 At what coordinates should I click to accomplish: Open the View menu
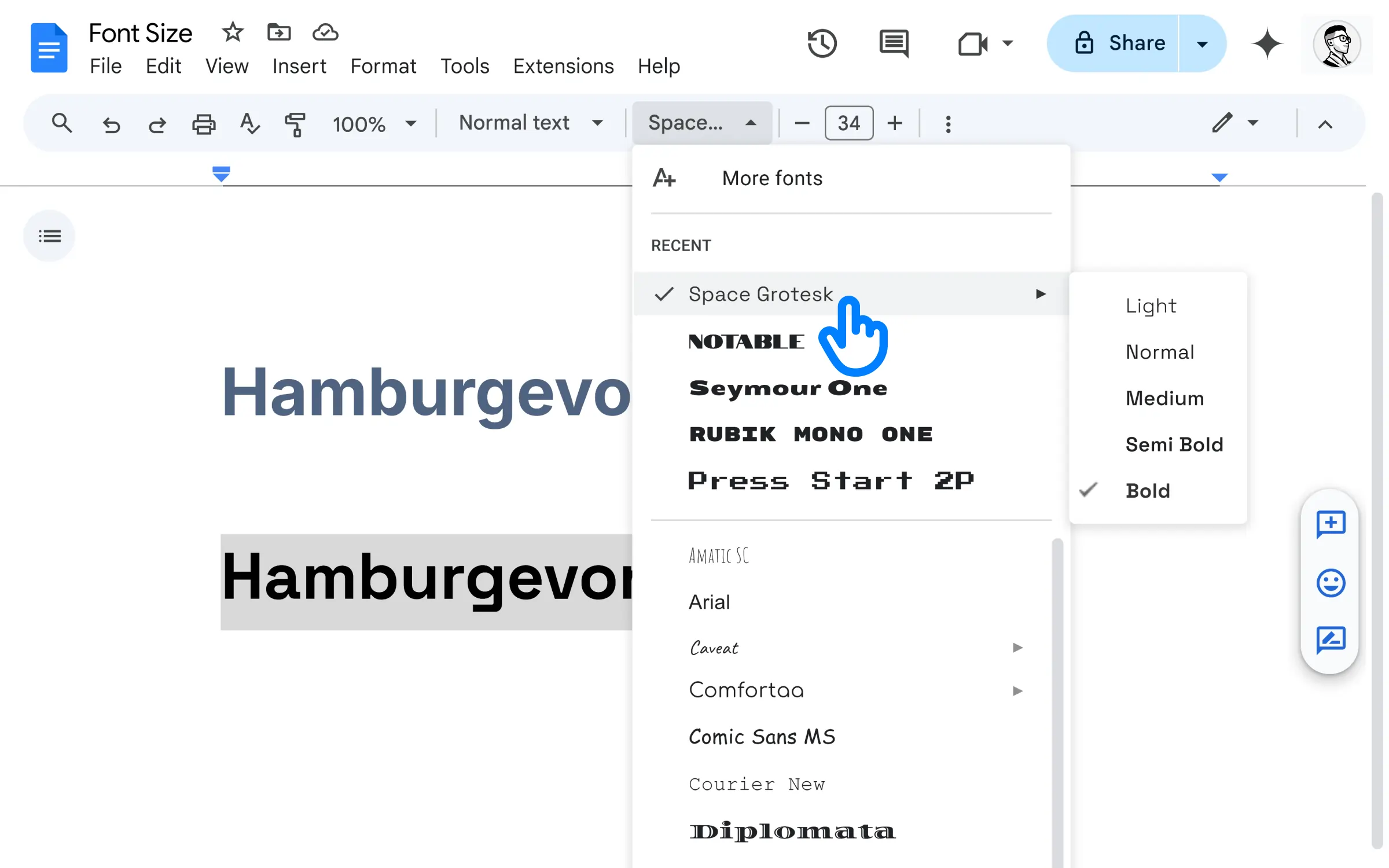point(227,66)
